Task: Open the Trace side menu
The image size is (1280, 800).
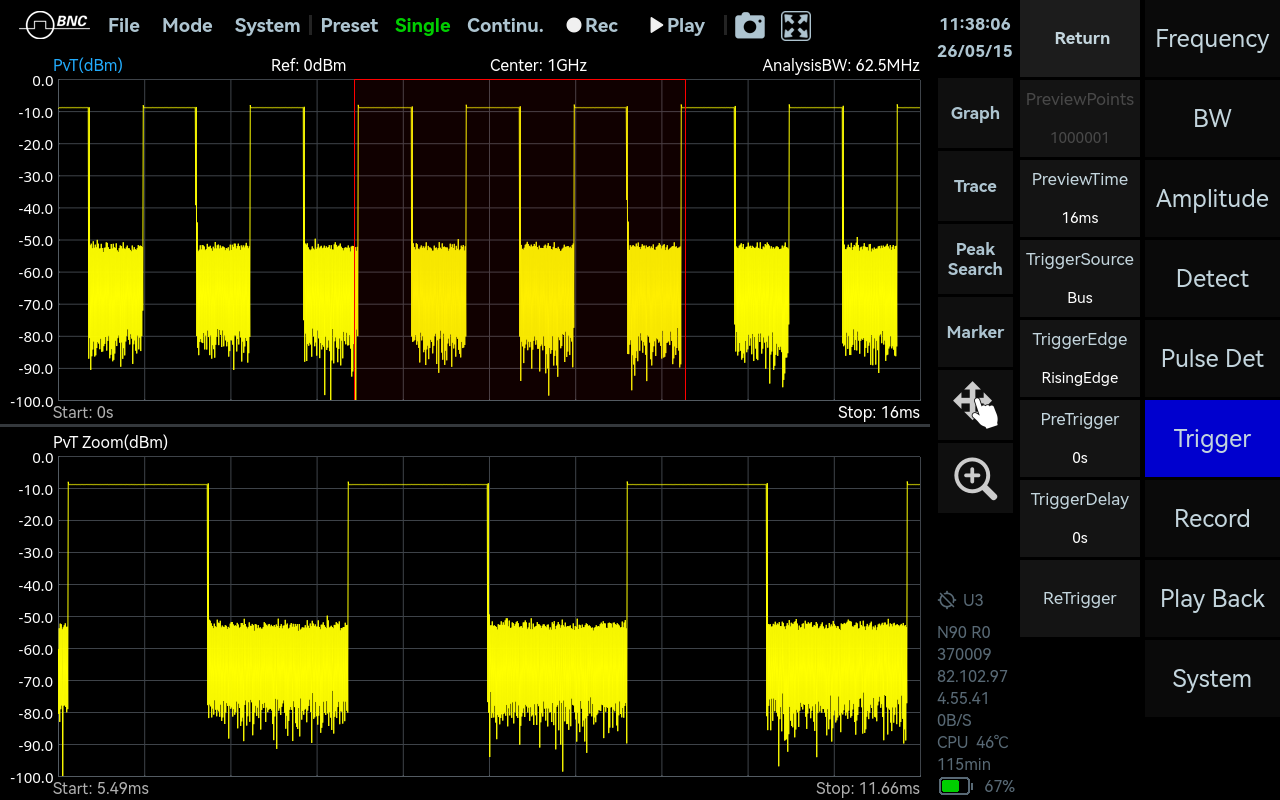Action: [975, 186]
